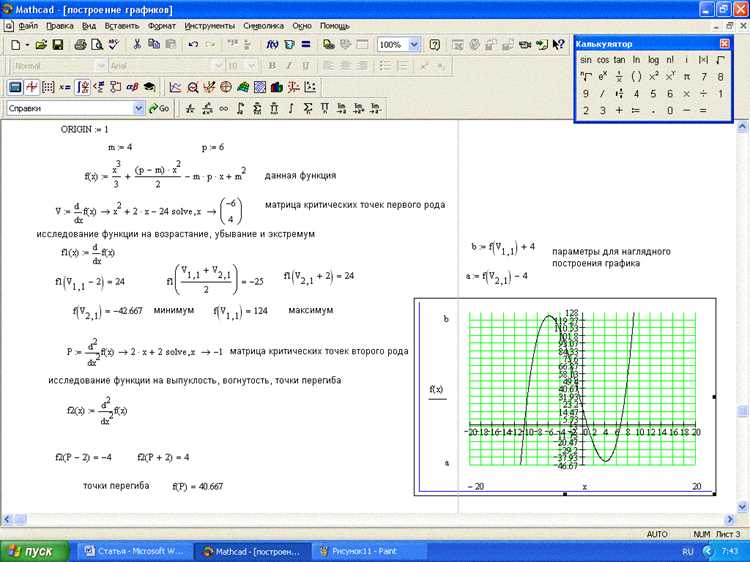Insert a unit with the measuring cup icon

coord(289,44)
